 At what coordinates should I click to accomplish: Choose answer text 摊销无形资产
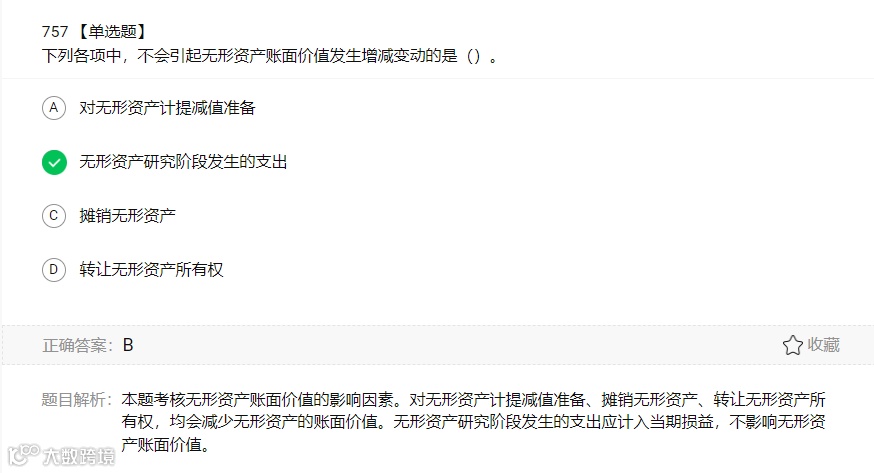pos(127,216)
